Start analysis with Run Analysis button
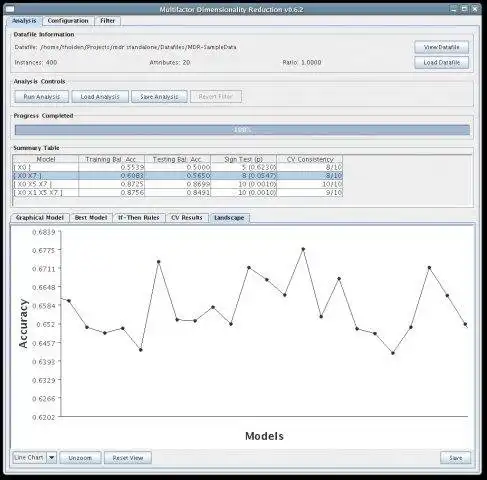Viewport: 487px width, 480px height. pyautogui.click(x=42, y=97)
